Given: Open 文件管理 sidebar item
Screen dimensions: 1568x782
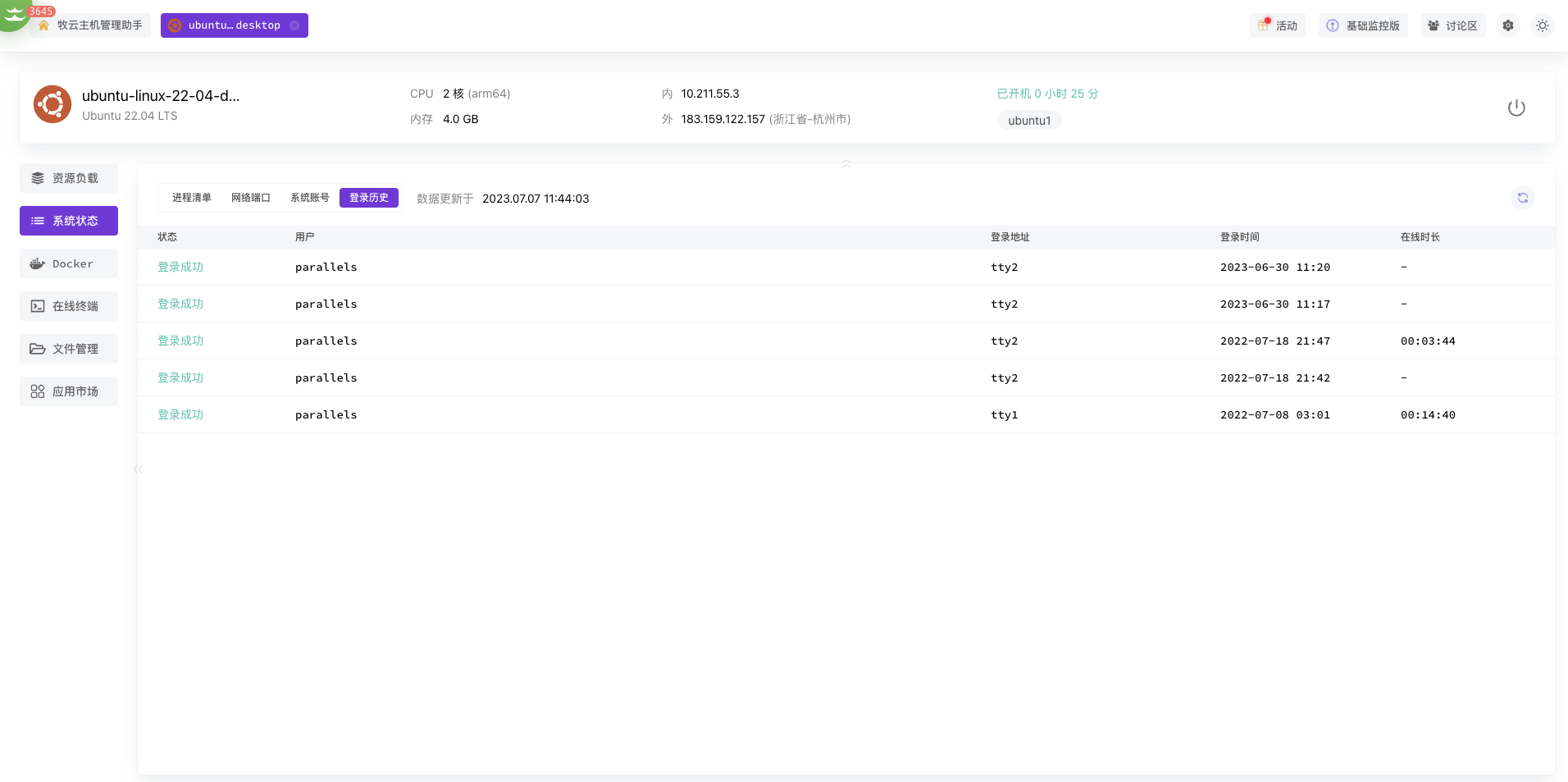Looking at the screenshot, I should (69, 349).
